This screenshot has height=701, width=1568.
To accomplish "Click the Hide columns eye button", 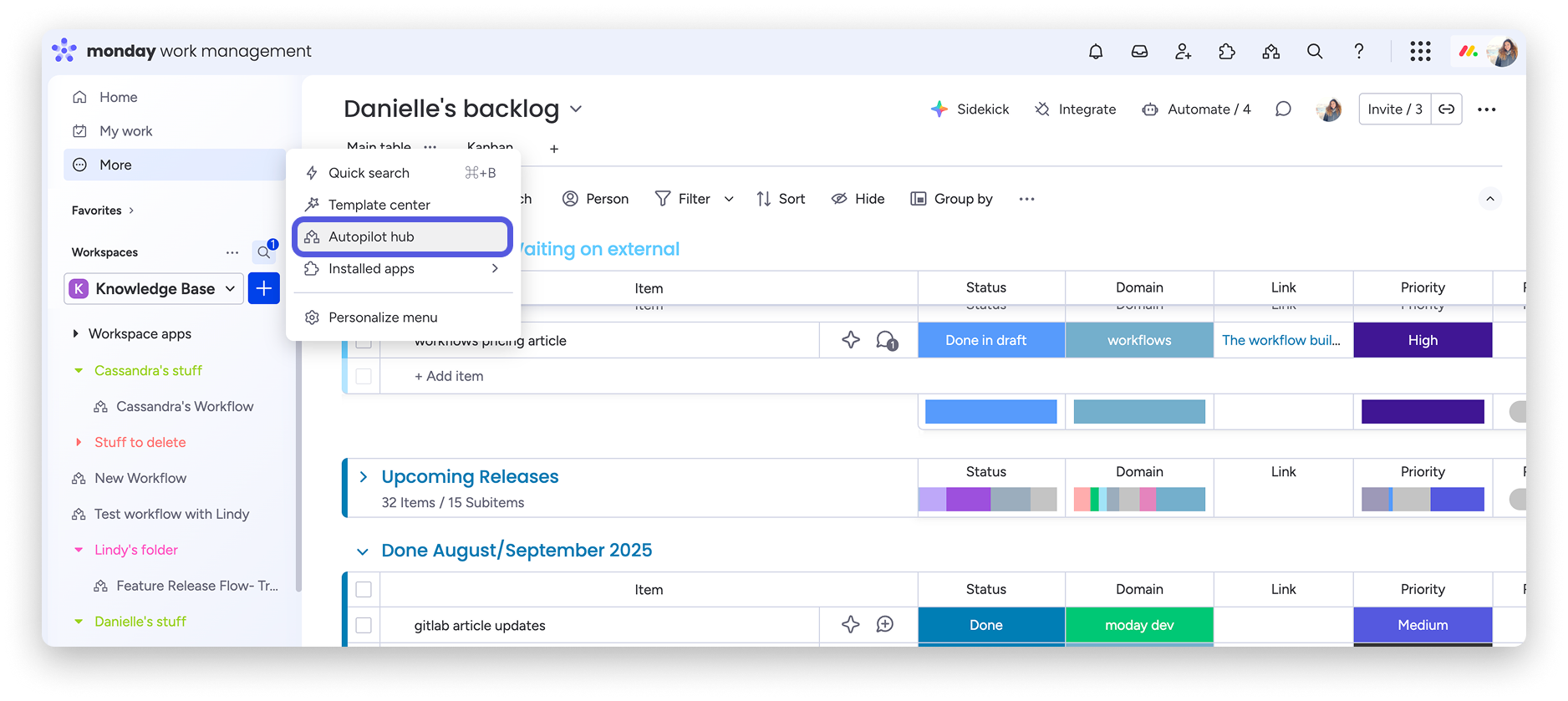I will [x=858, y=199].
